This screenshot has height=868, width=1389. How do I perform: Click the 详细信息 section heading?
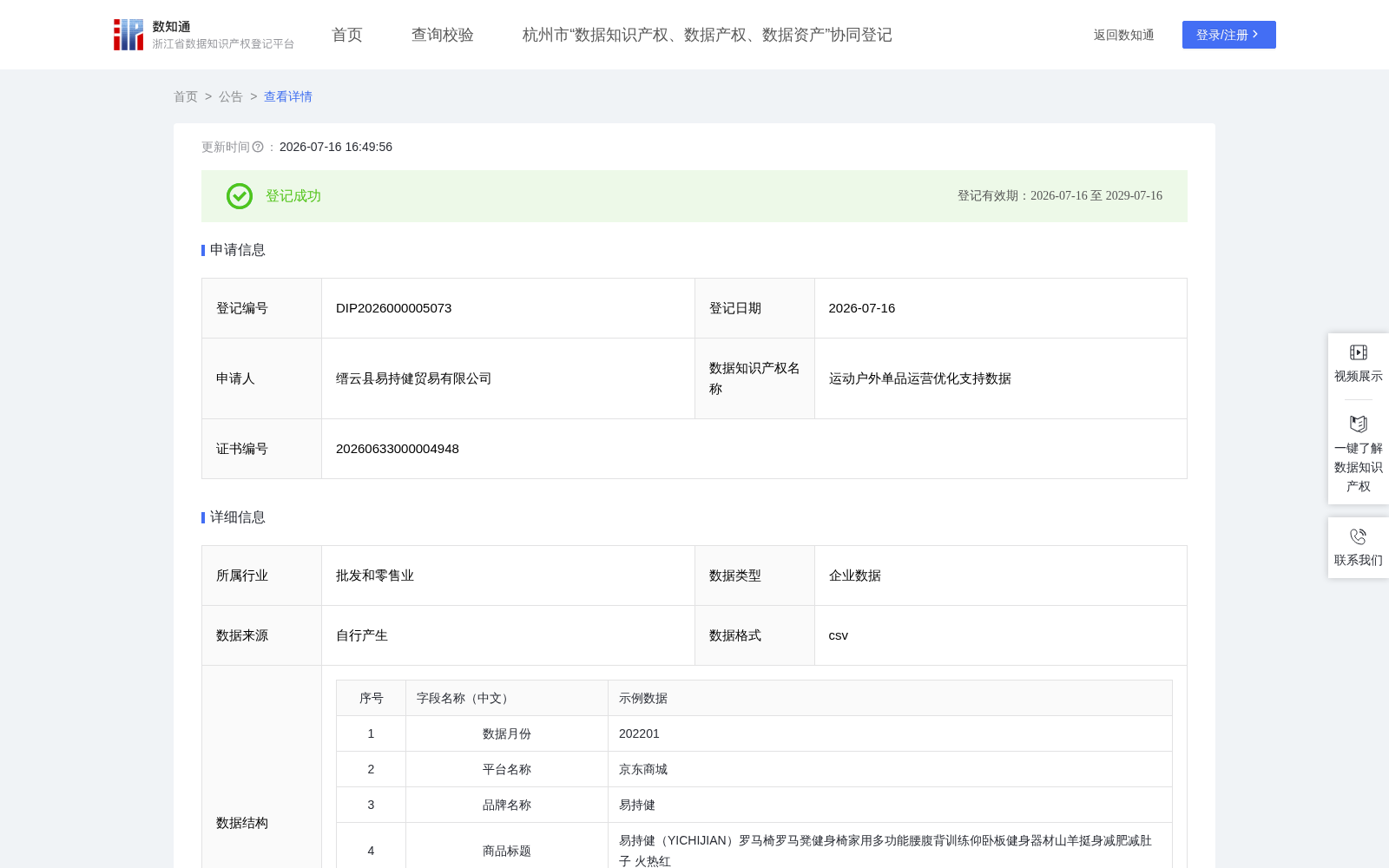coord(238,517)
